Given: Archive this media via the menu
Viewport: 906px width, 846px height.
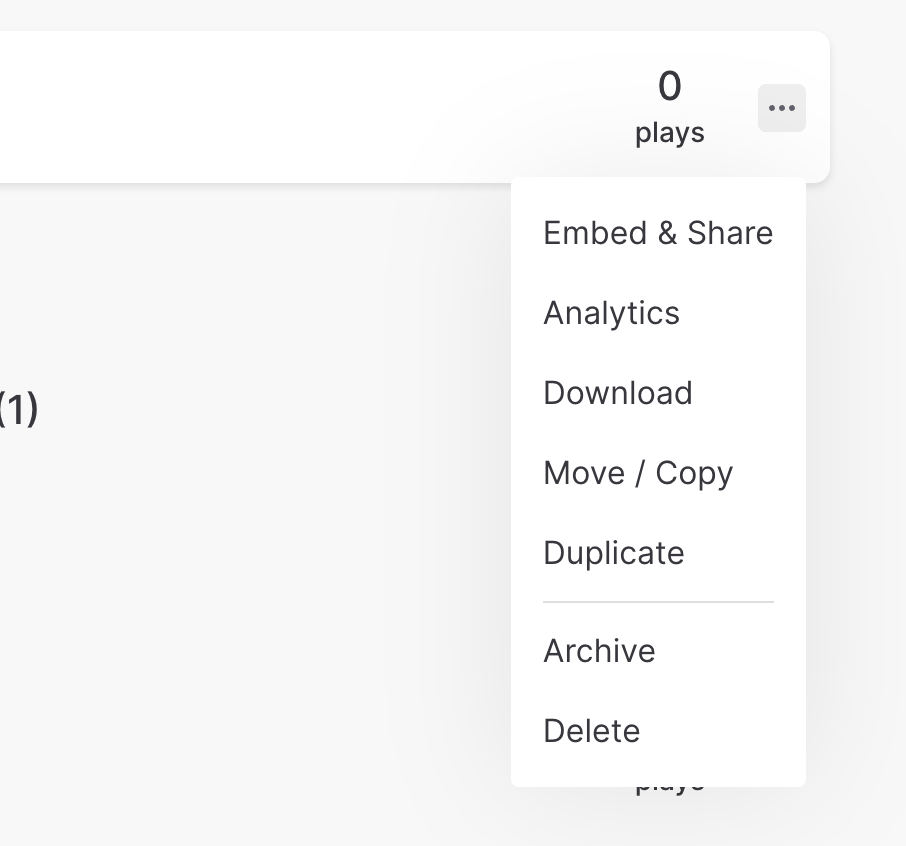Looking at the screenshot, I should [658, 651].
